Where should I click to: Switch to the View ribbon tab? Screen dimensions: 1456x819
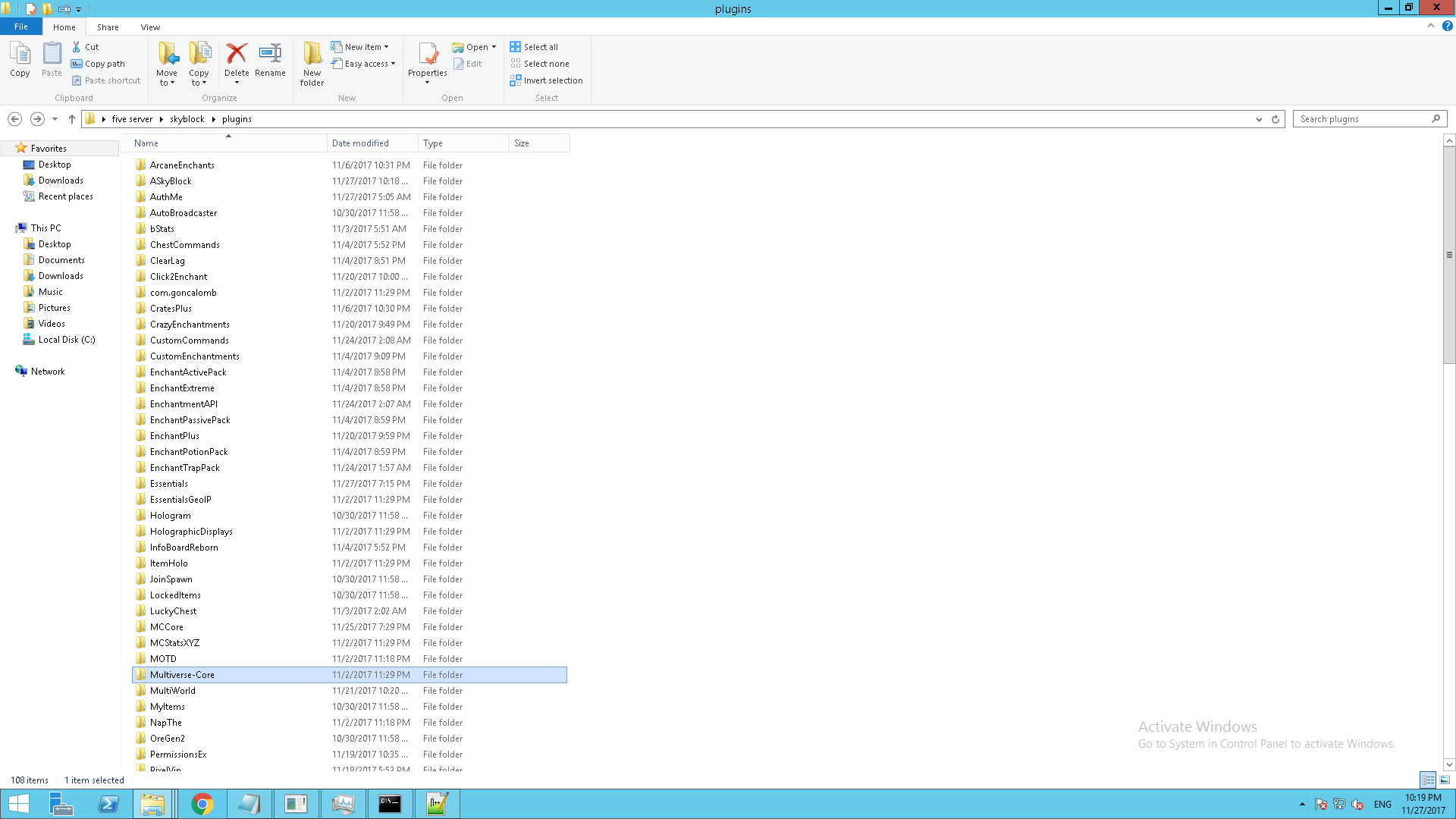tap(150, 27)
